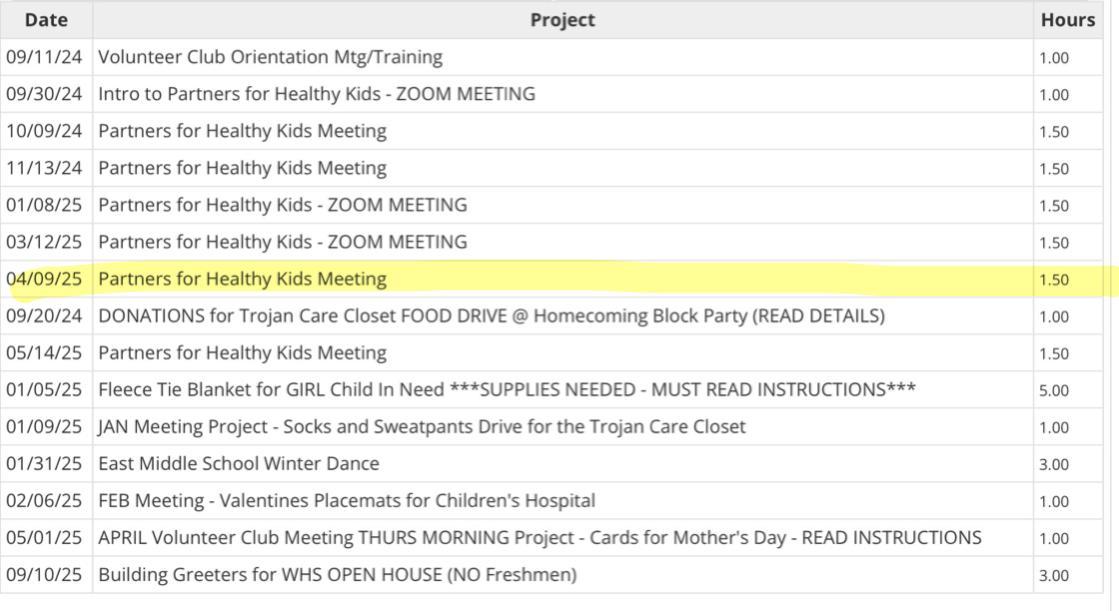Select the Volunteer Club Orientation Mtg/Training row
Viewport: 1119px width, 611px height.
pyautogui.click(x=270, y=57)
